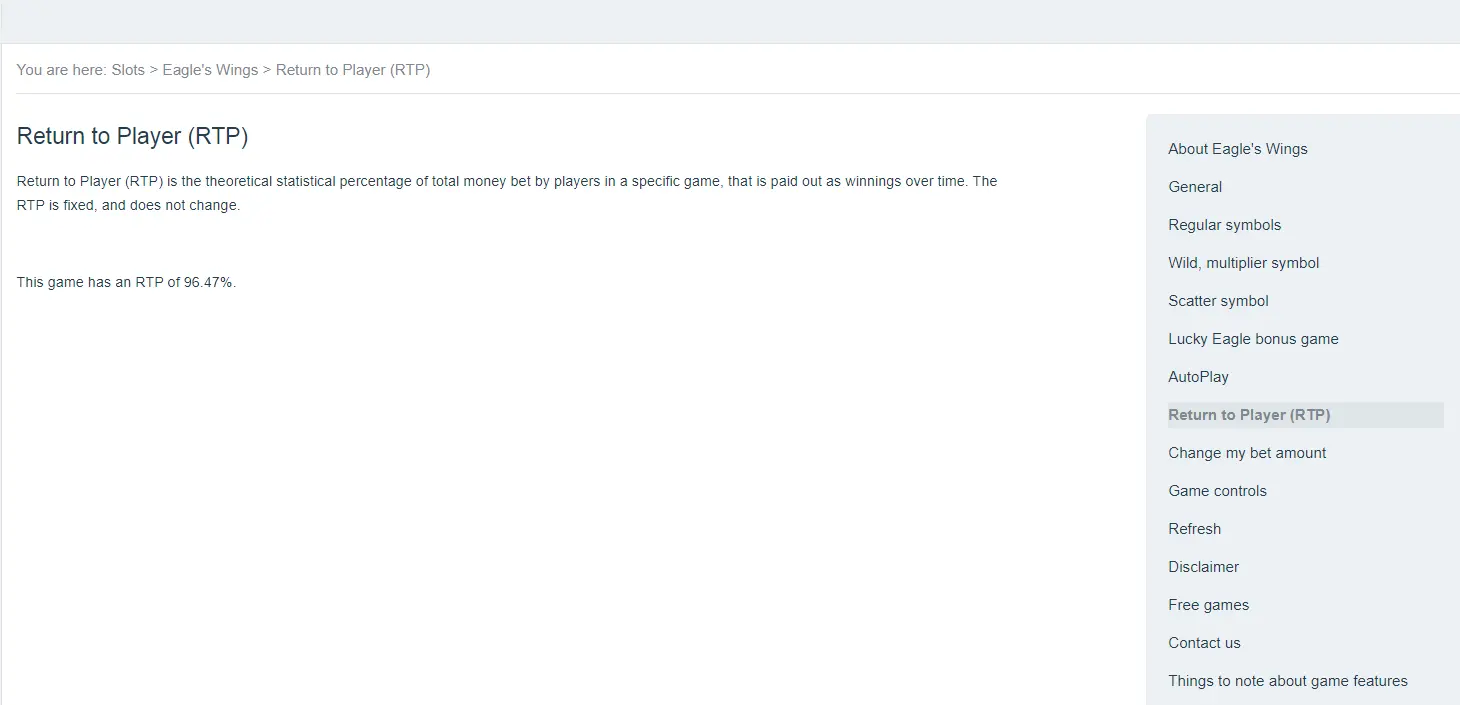Select highlighted Return to Player (RTP) item
1460x705 pixels.
pyautogui.click(x=1305, y=415)
